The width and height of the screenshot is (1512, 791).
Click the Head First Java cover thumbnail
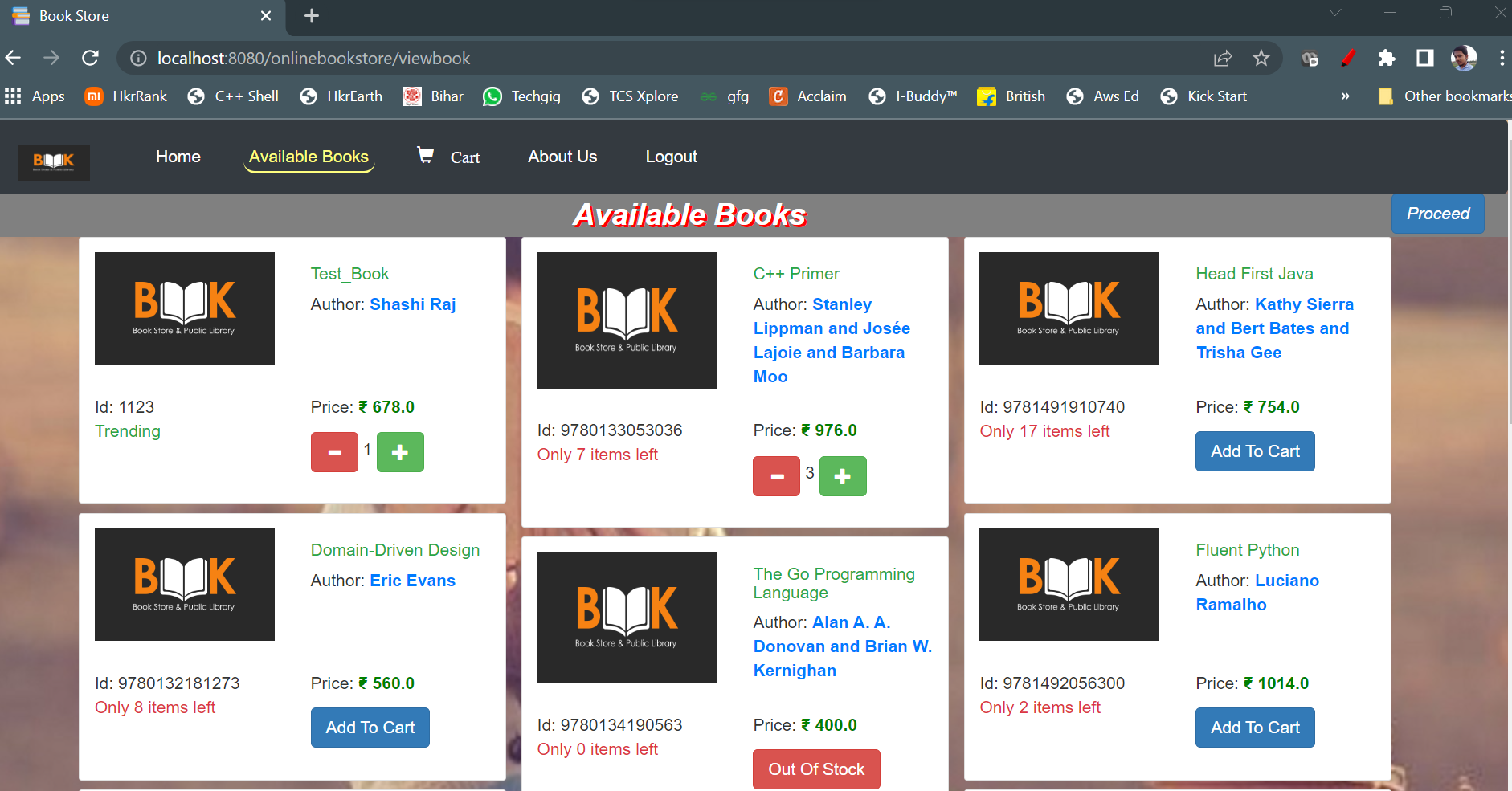(x=1069, y=308)
